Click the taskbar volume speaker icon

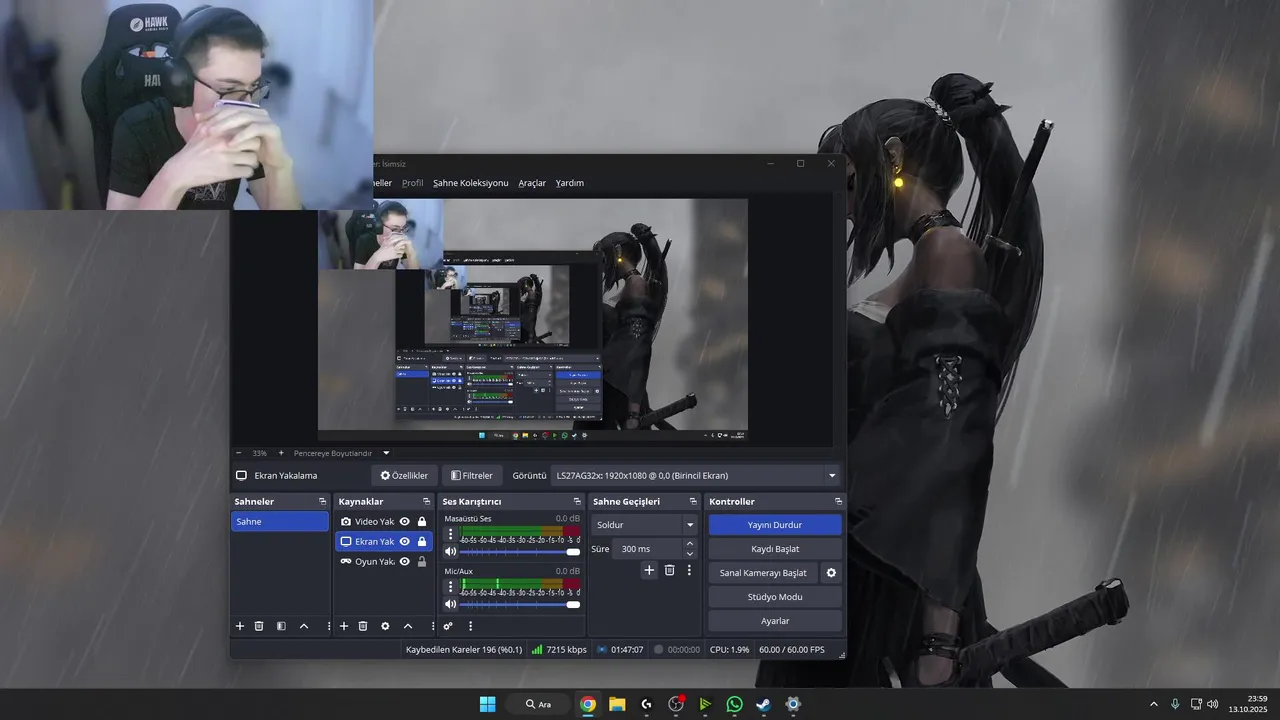pyautogui.click(x=1212, y=704)
